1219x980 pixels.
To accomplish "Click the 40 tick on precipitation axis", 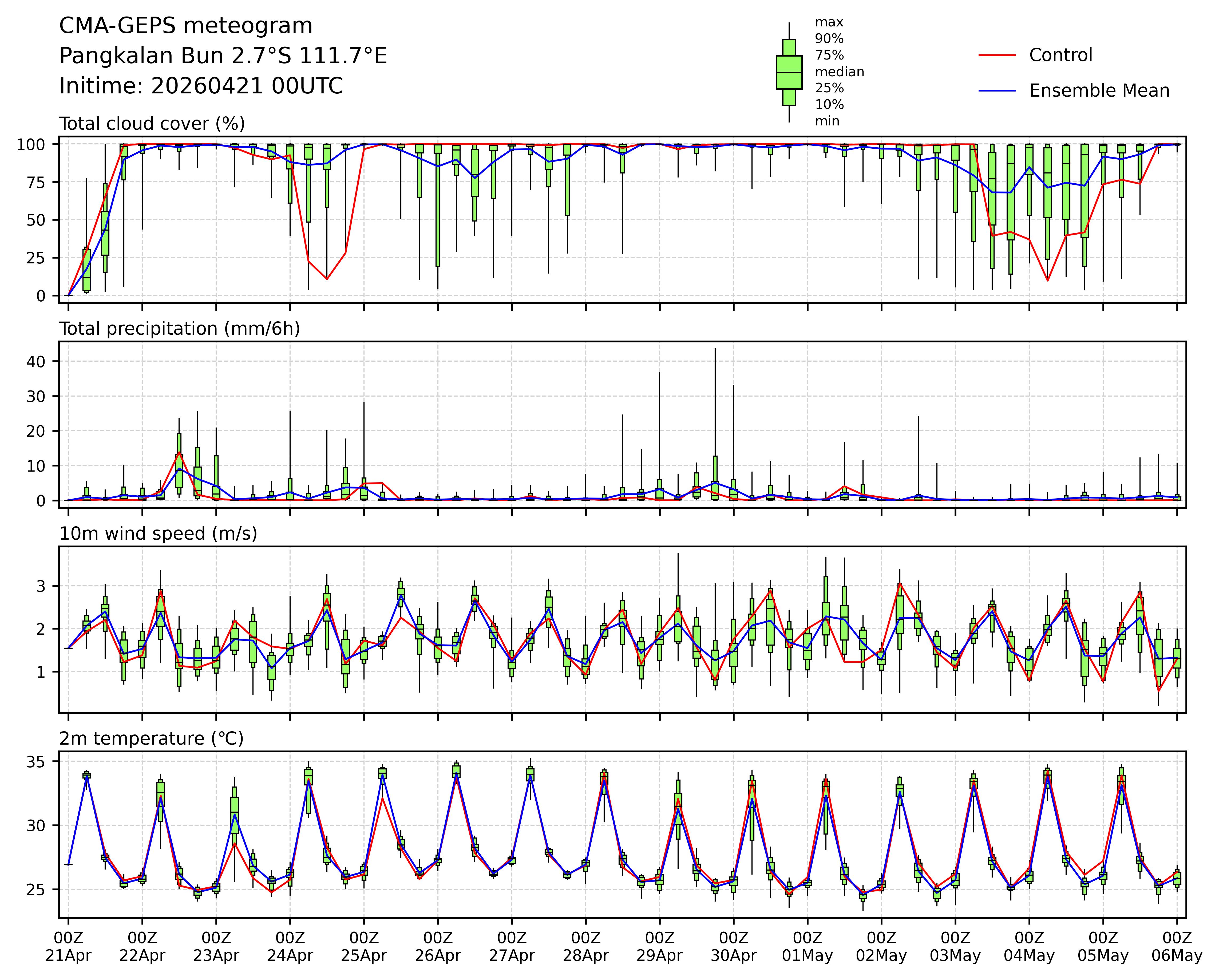I will [35, 361].
